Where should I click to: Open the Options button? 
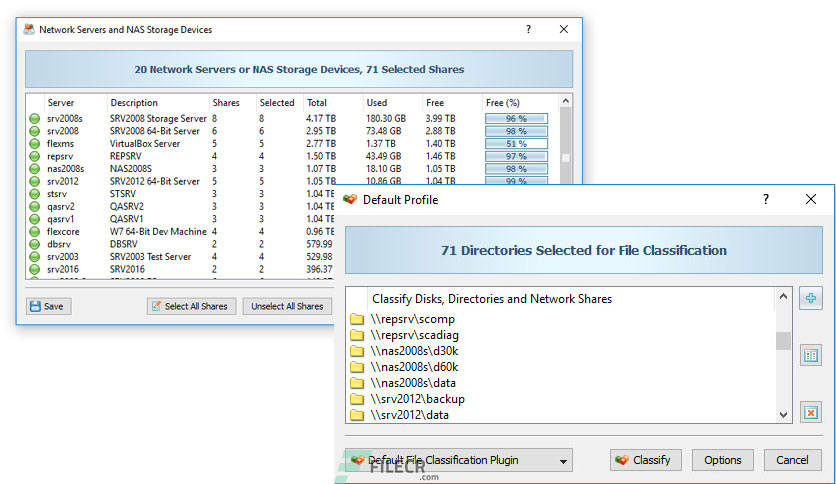(722, 460)
